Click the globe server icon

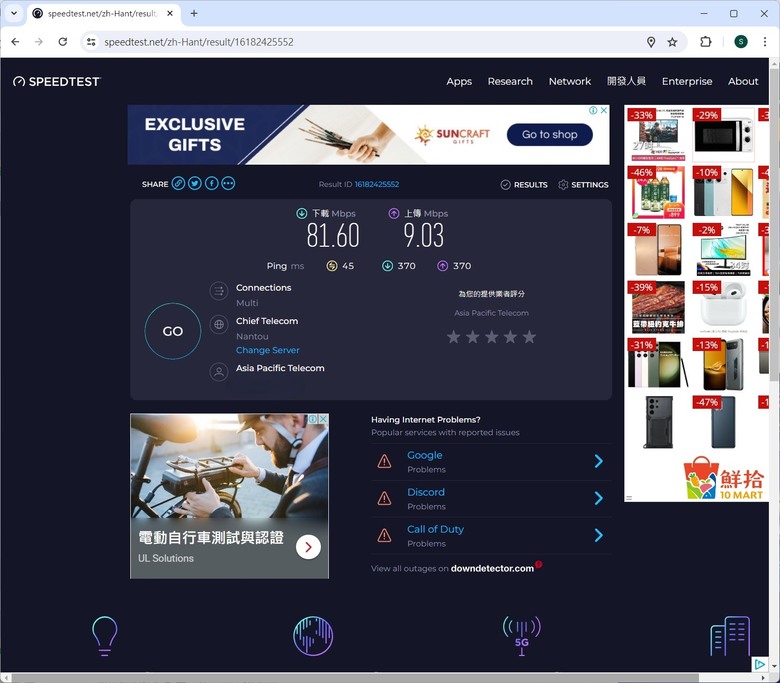[x=219, y=325]
